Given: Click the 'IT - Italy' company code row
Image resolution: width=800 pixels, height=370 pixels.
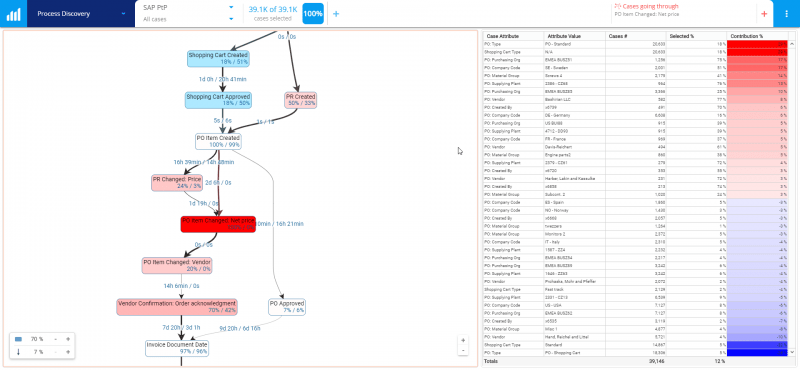Looking at the screenshot, I should [x=635, y=242].
